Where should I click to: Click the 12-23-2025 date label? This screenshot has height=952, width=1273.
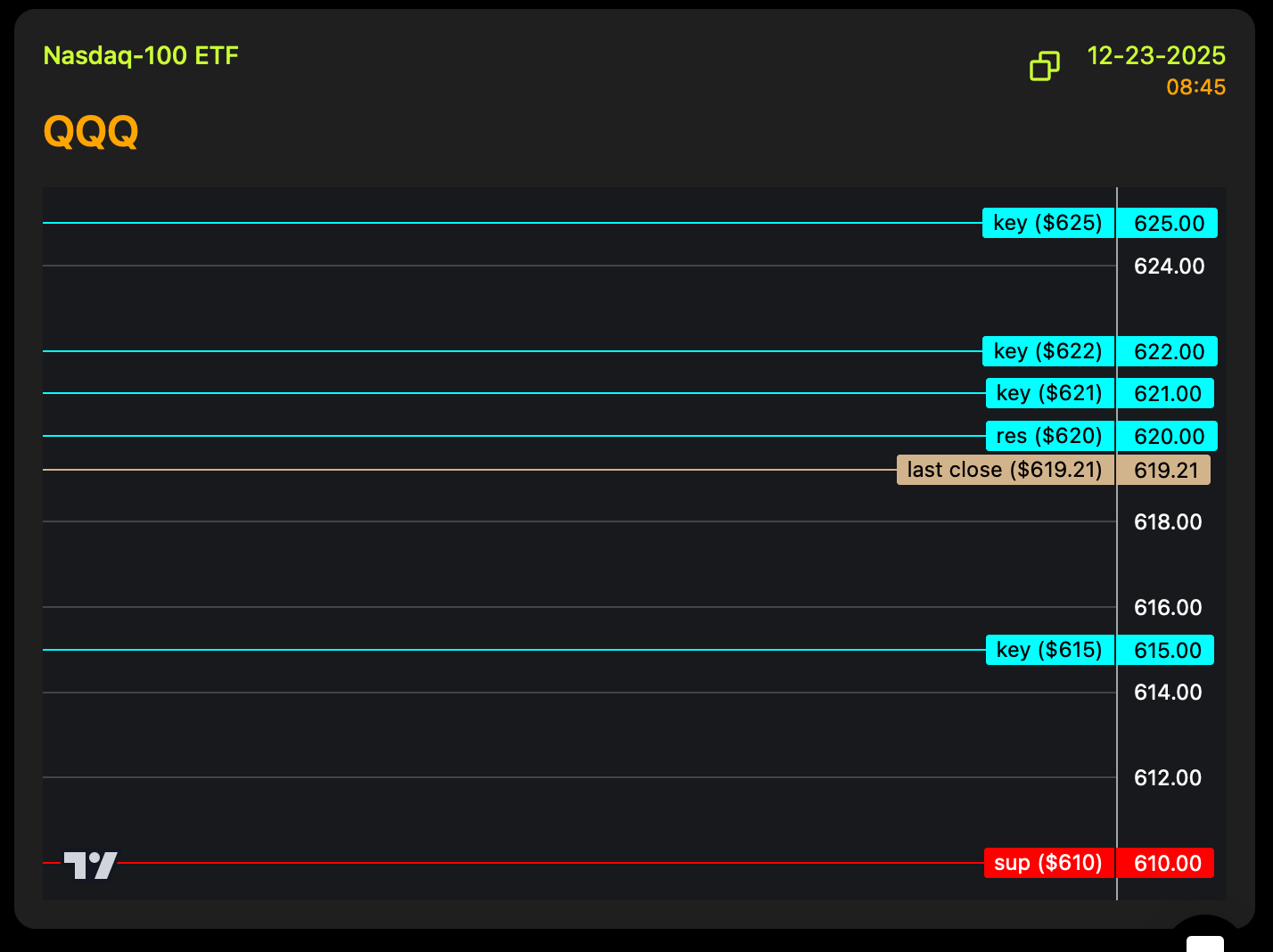tap(1156, 56)
